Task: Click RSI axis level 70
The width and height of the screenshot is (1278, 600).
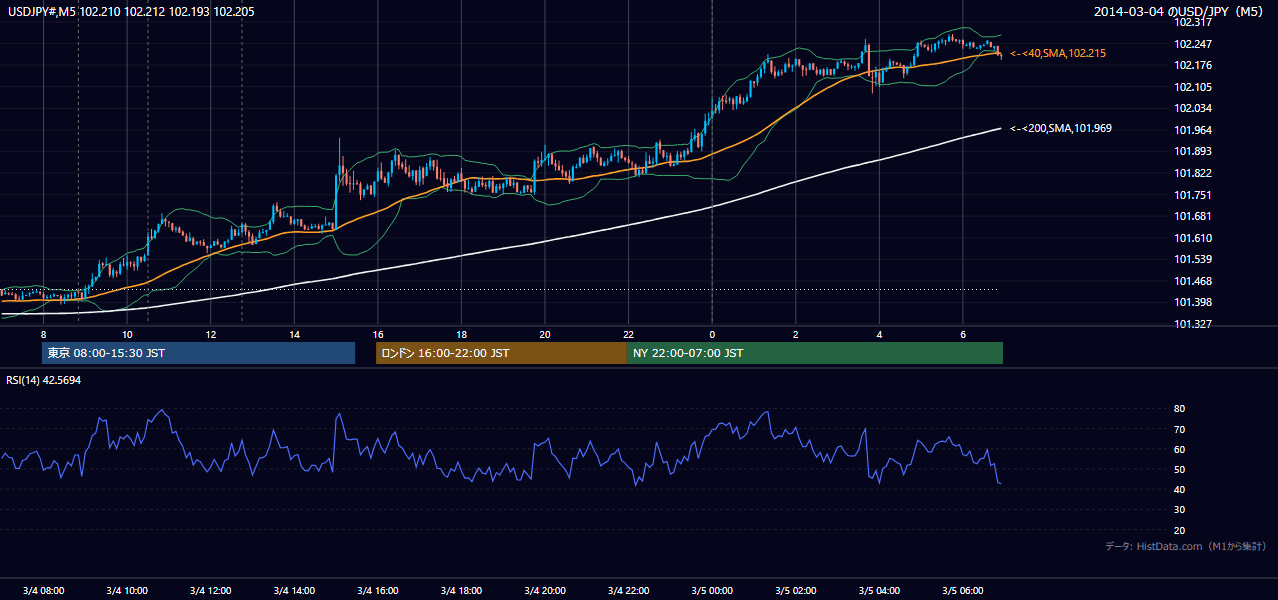Action: [x=1180, y=429]
